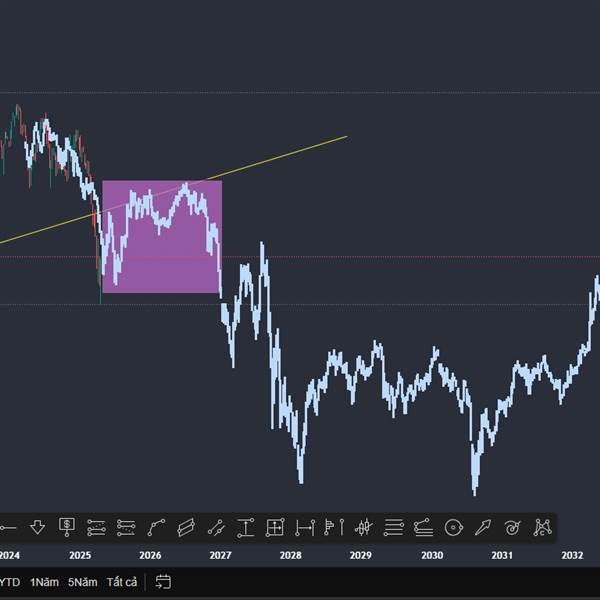600x600 pixels.
Task: Show full history with Tất cả
Action: [x=122, y=582]
